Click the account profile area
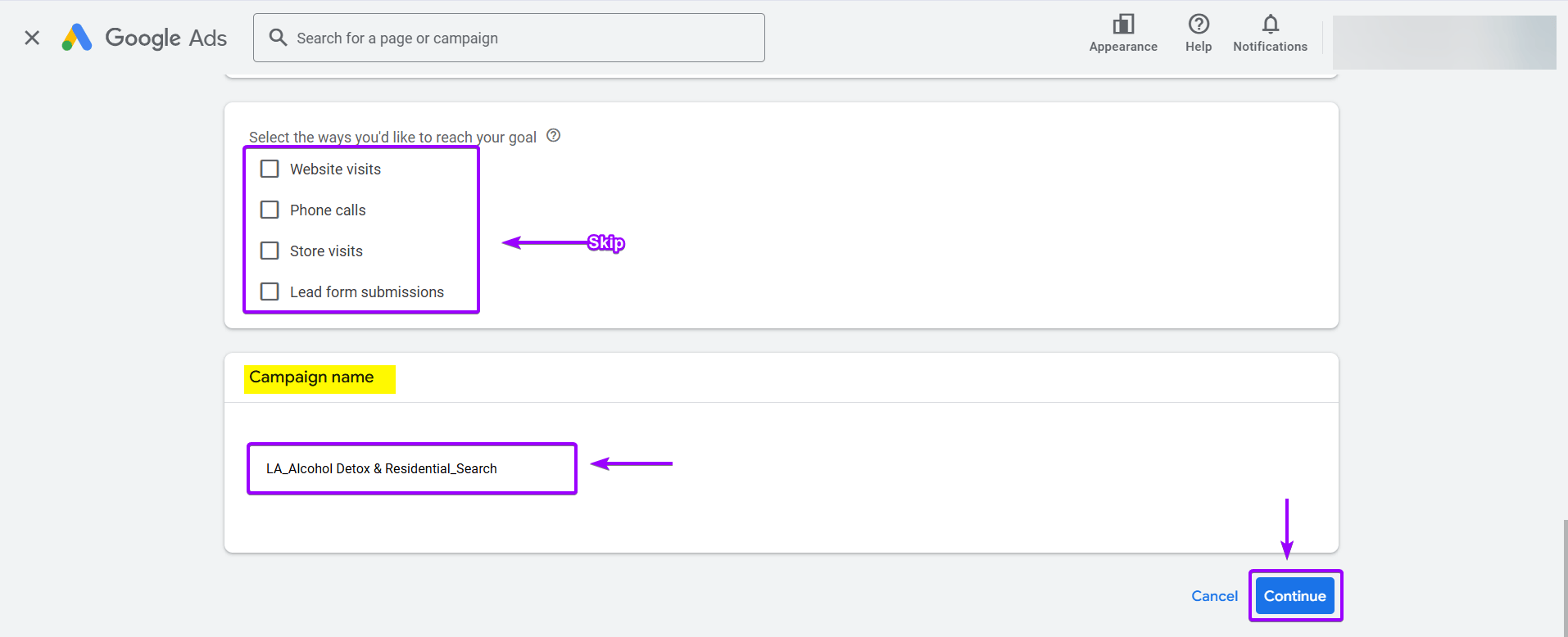This screenshot has height=637, width=1568. click(x=1443, y=43)
